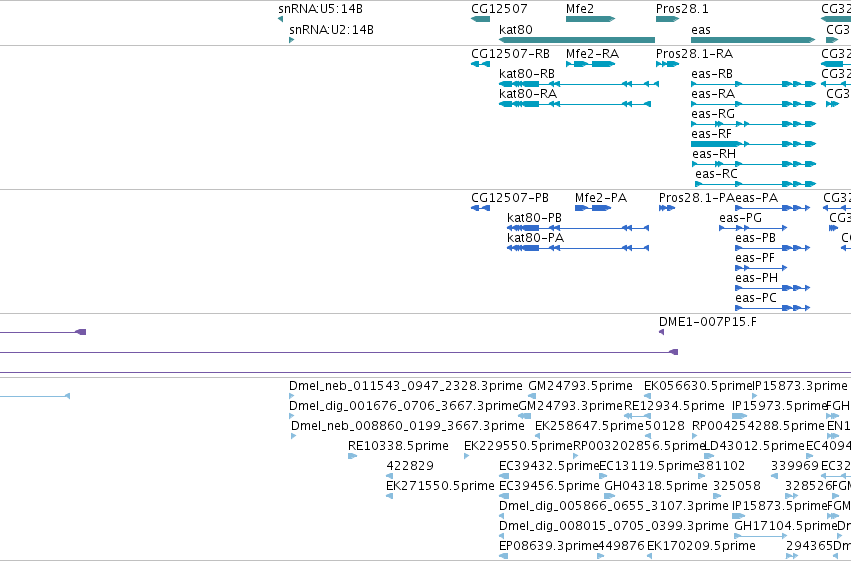Click the 422829 feature label

[x=410, y=466]
